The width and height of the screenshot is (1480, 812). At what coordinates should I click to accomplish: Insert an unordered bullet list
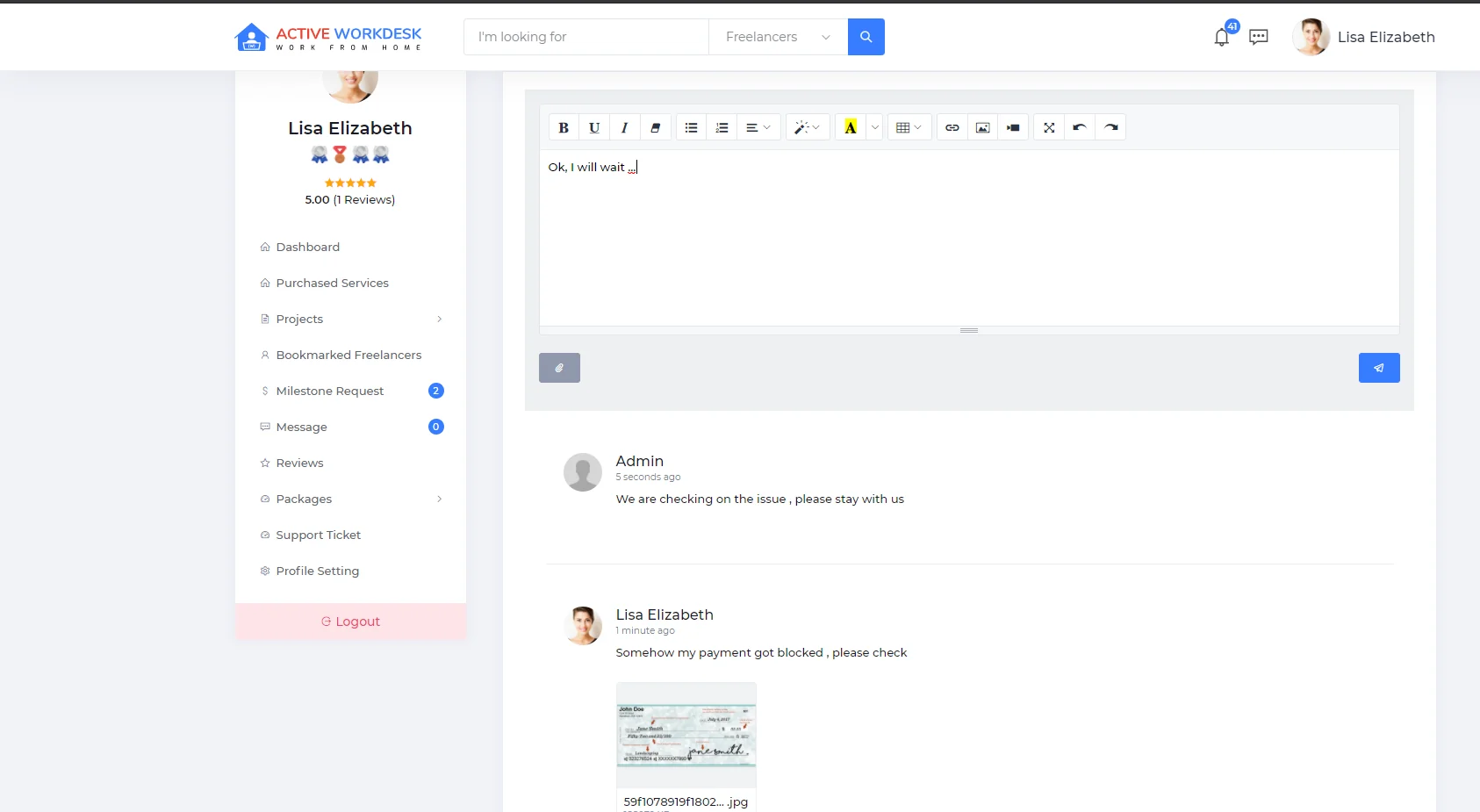tap(691, 127)
